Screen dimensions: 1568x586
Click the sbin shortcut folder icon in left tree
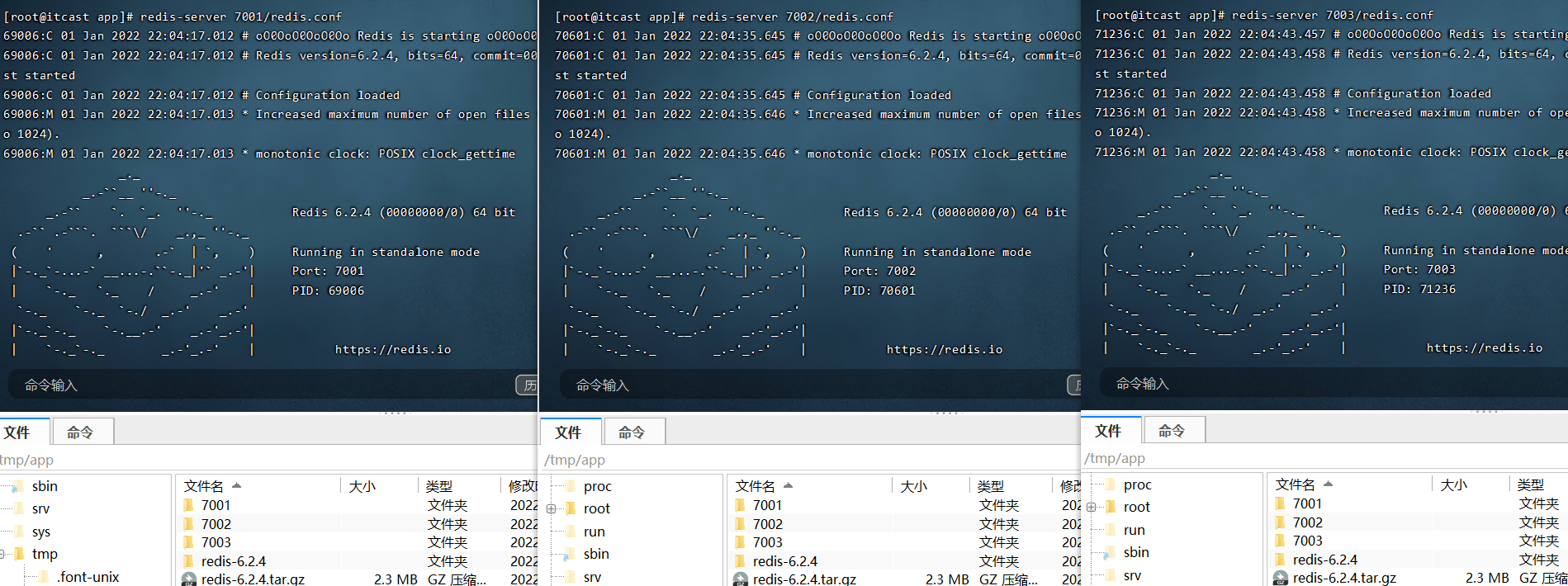17,486
